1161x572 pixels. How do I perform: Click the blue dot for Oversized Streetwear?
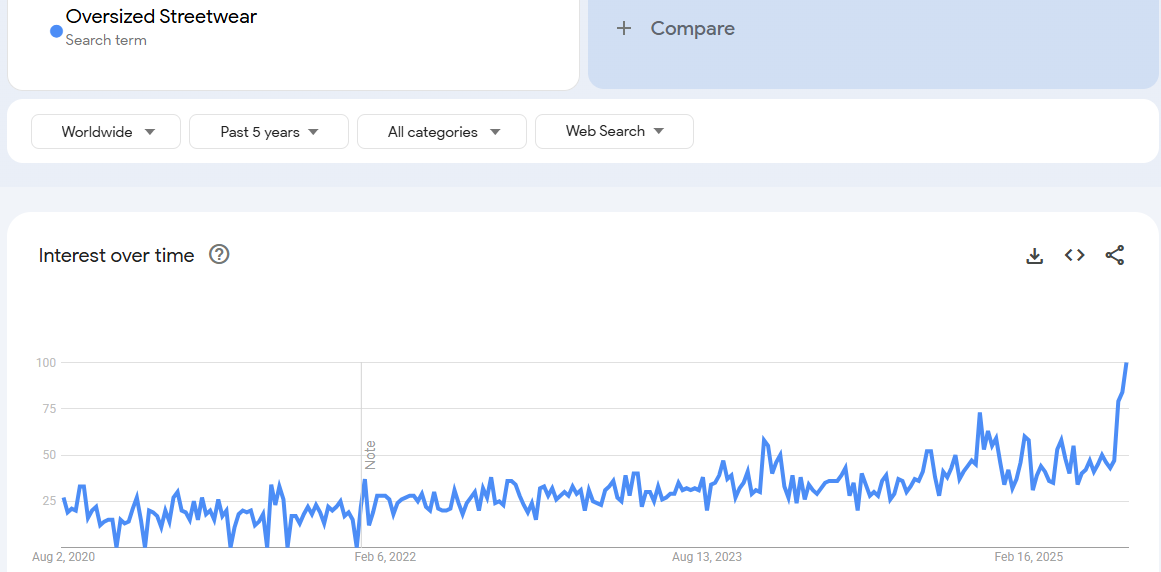click(x=56, y=31)
